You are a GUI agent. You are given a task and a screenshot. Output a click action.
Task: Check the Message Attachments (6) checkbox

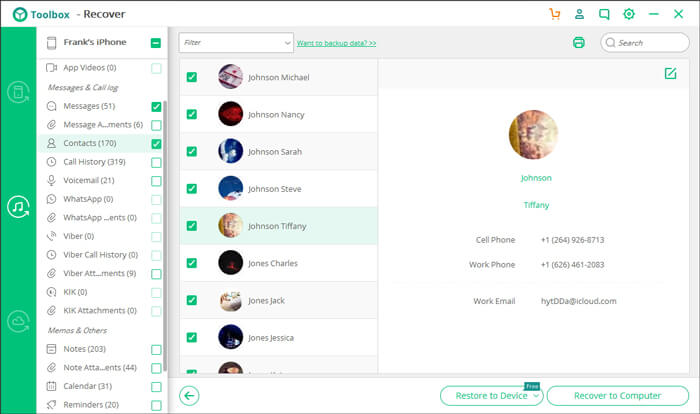pos(156,125)
